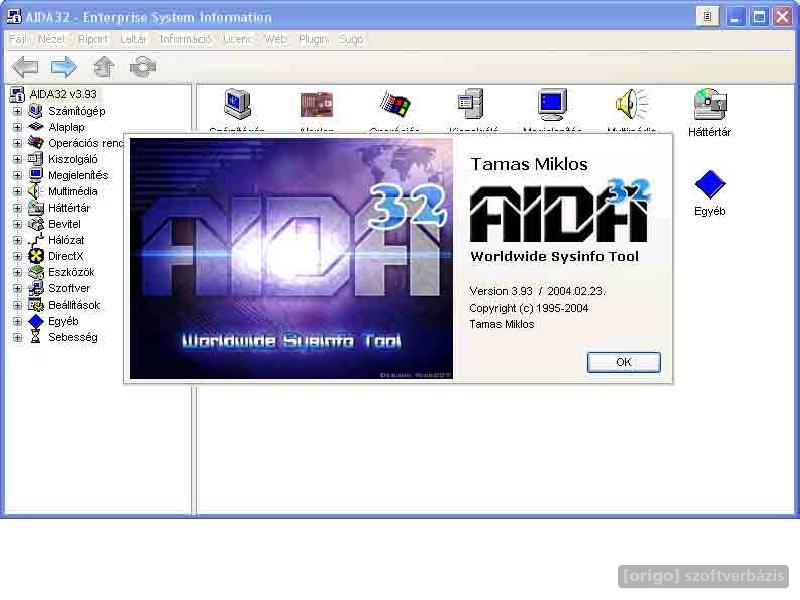Expand the Háttértár tree node

tap(17, 208)
